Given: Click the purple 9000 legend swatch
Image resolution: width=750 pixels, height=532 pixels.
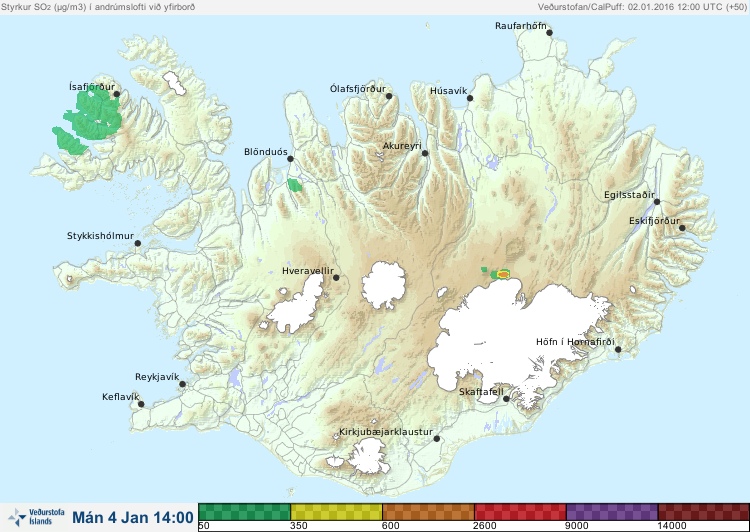Looking at the screenshot, I should (x=612, y=512).
